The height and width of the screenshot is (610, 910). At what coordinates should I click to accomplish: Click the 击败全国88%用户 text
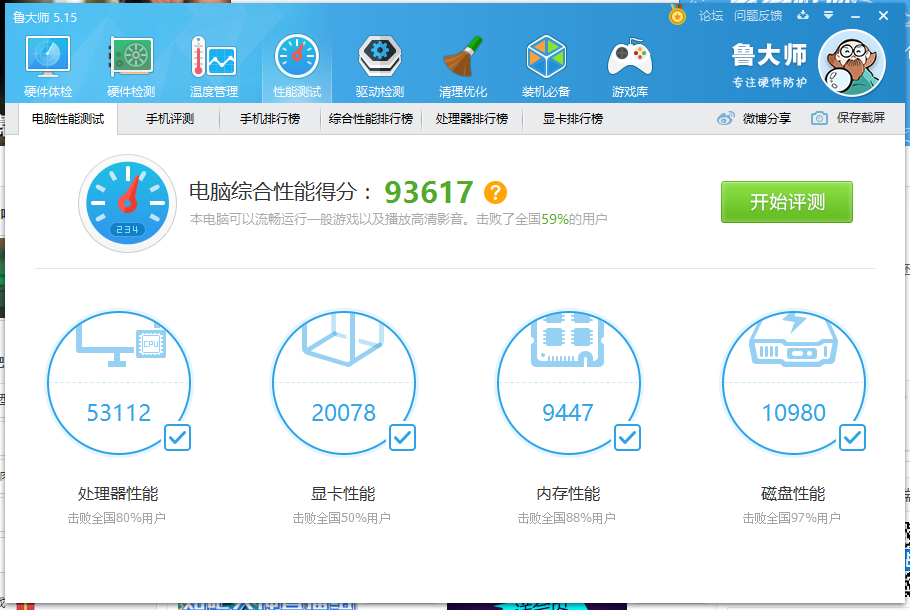click(566, 518)
